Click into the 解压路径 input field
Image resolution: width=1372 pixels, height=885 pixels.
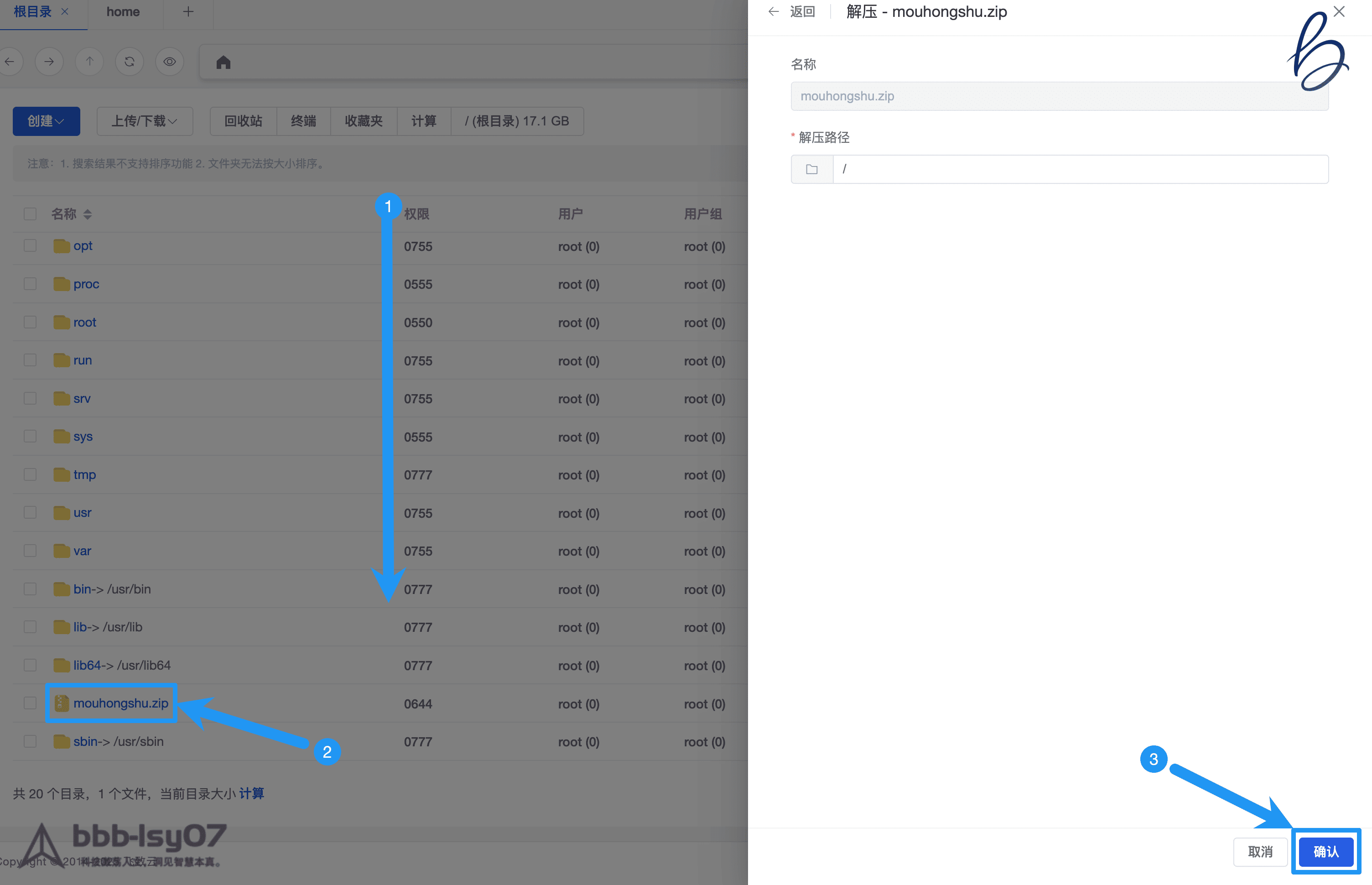pyautogui.click(x=1080, y=170)
